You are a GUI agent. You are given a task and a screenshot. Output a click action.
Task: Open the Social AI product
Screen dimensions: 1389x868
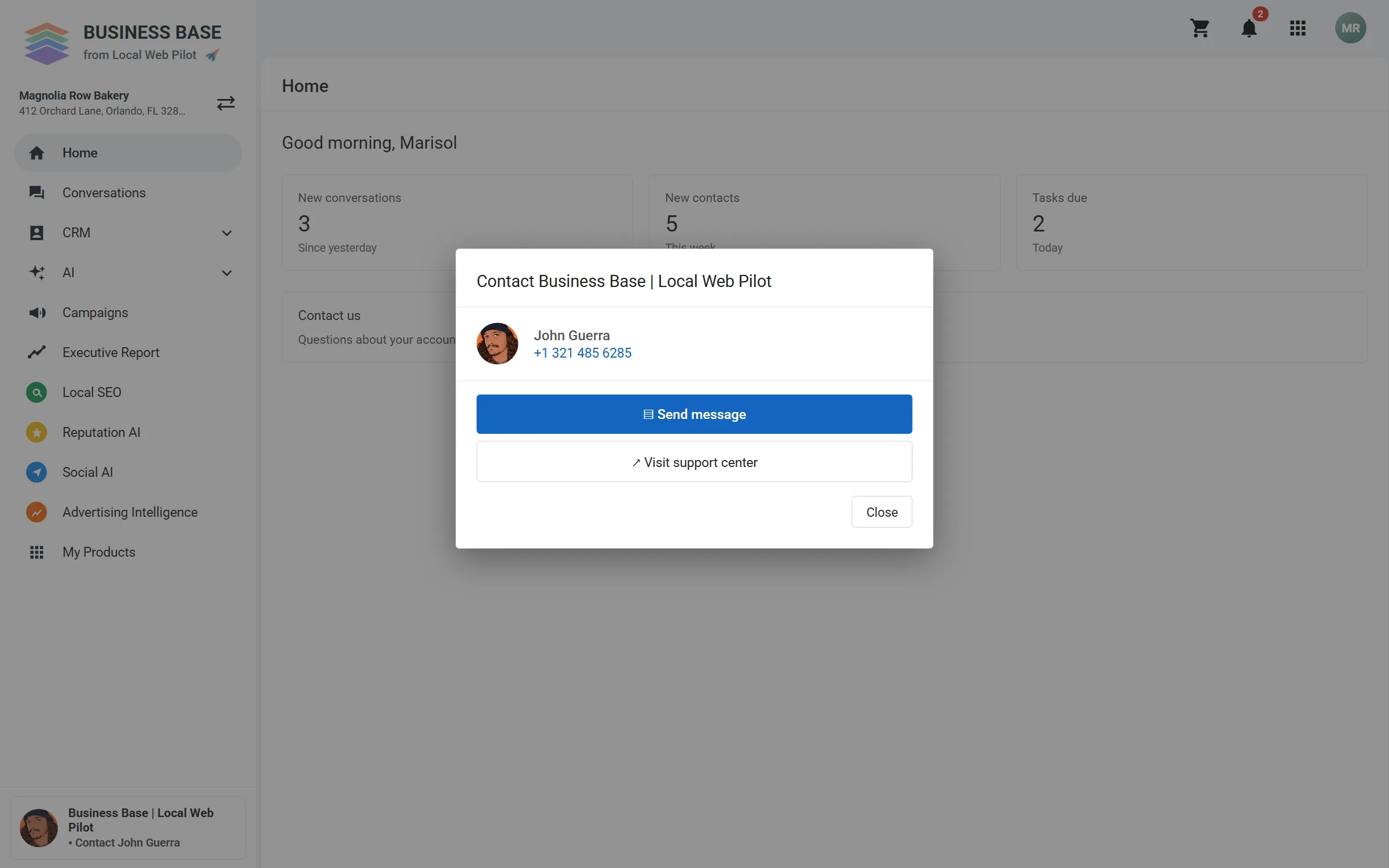(x=128, y=472)
